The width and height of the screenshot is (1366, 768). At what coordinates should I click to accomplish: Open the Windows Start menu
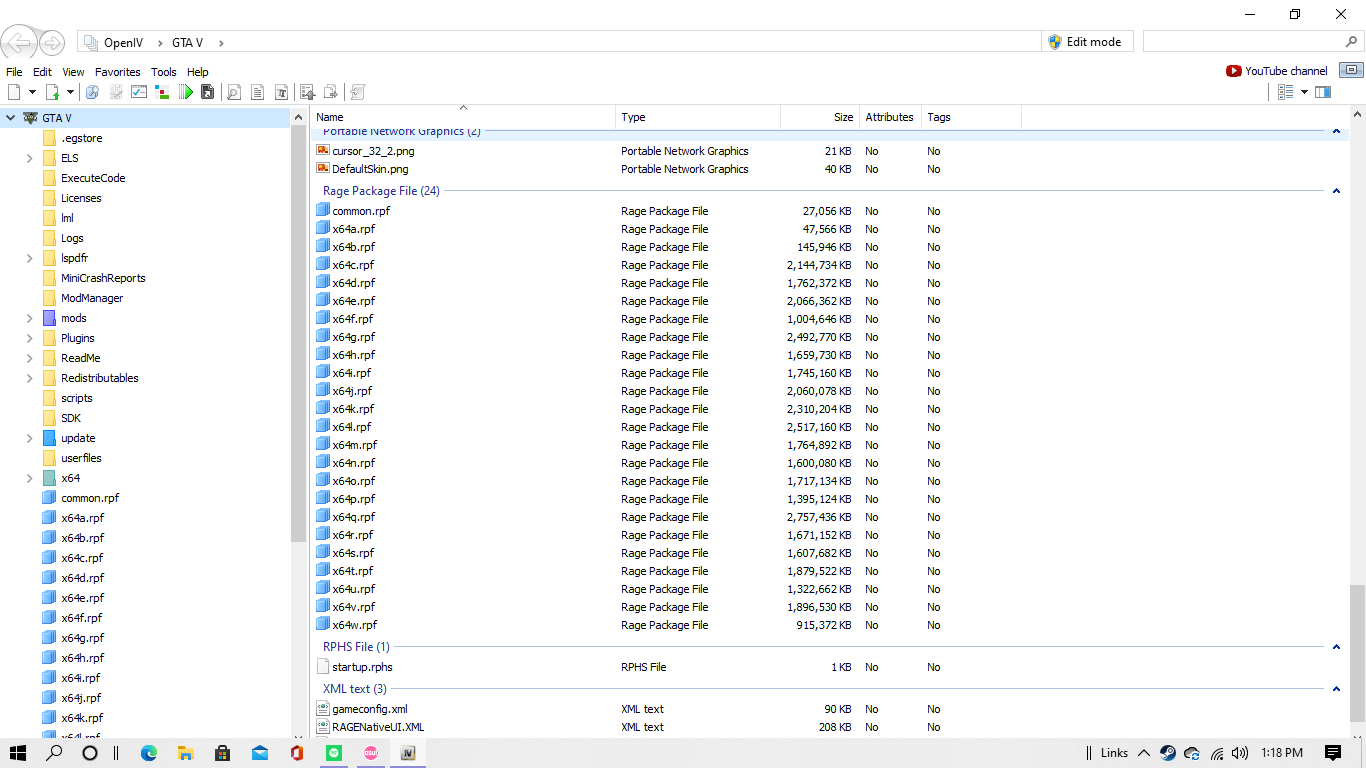18,753
